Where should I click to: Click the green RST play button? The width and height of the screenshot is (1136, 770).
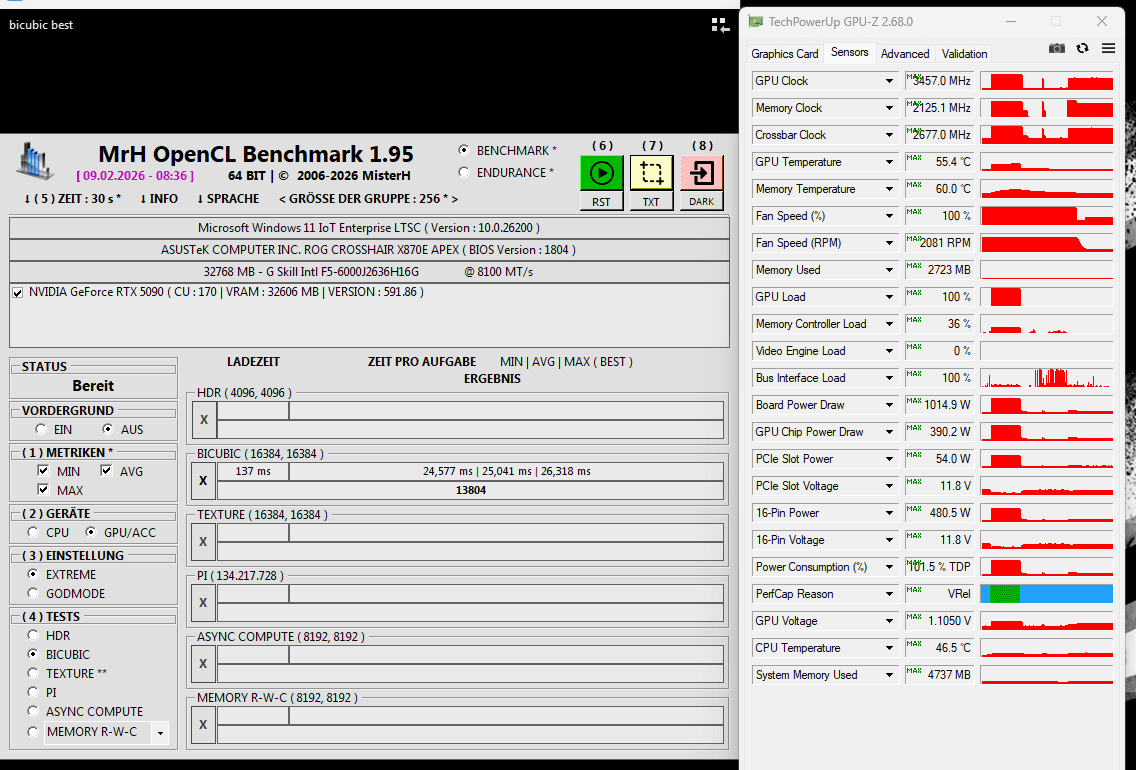(601, 173)
